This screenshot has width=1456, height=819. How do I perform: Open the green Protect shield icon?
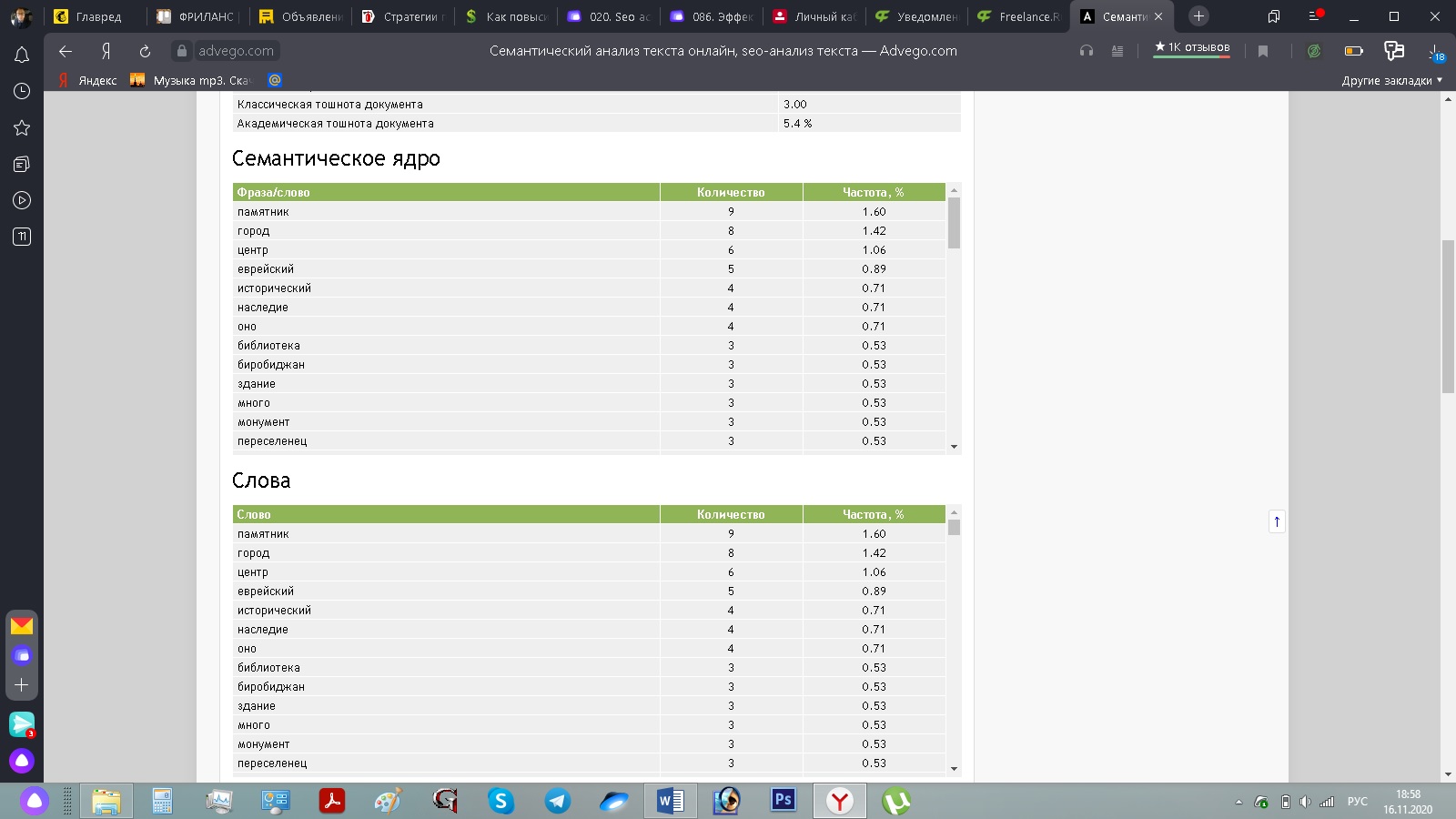[1314, 51]
